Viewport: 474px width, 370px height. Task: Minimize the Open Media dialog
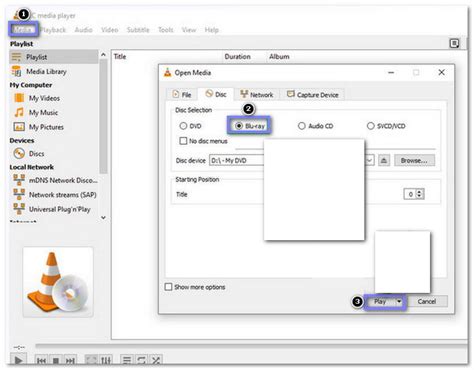point(391,72)
